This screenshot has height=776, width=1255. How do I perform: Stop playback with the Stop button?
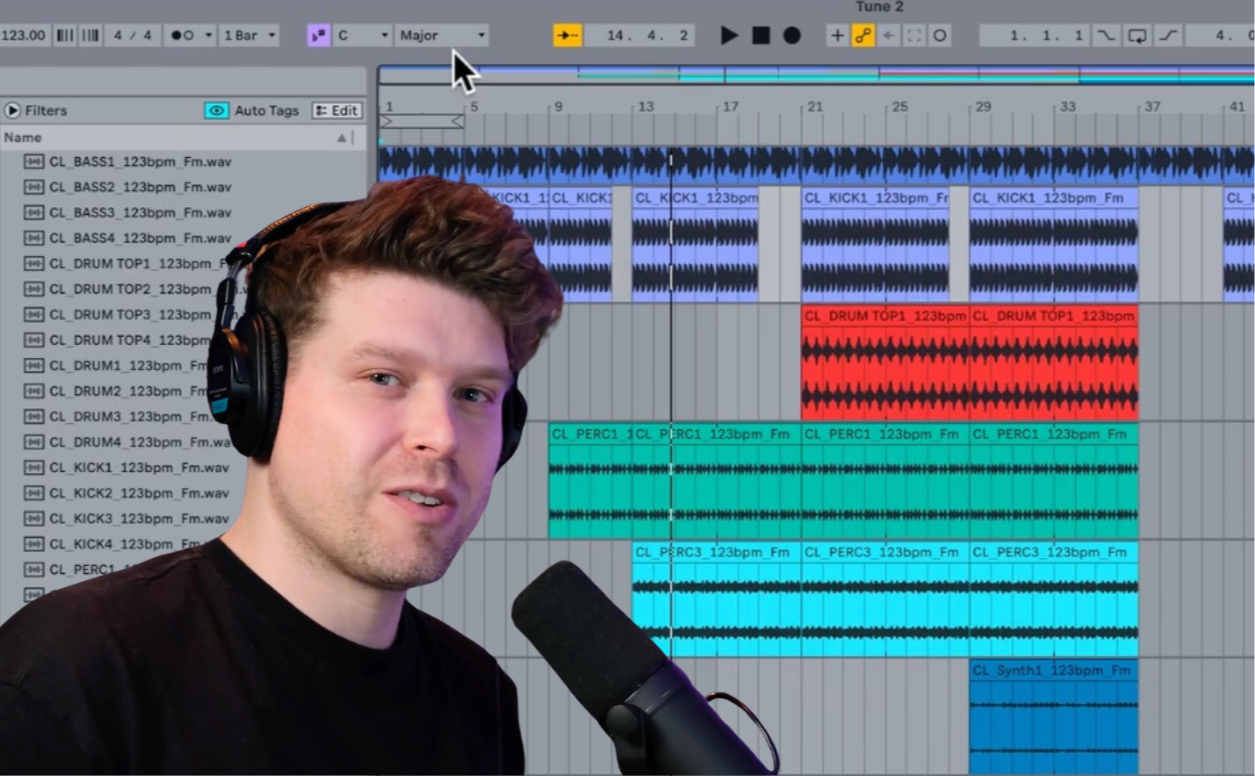pyautogui.click(x=761, y=35)
